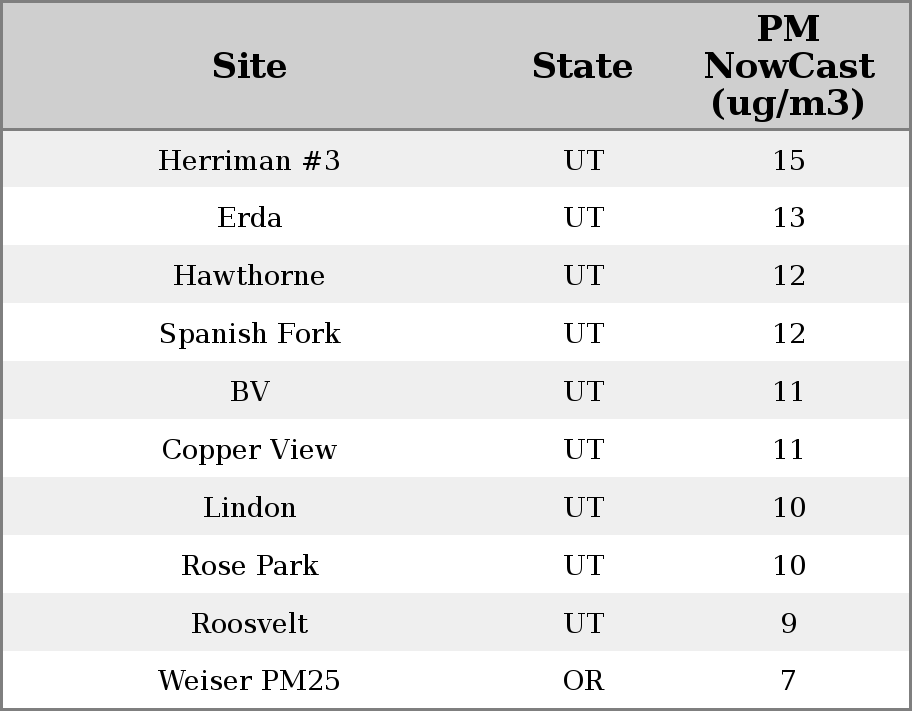Select the Herriman #3 site cell
The height and width of the screenshot is (711, 912).
click(249, 160)
